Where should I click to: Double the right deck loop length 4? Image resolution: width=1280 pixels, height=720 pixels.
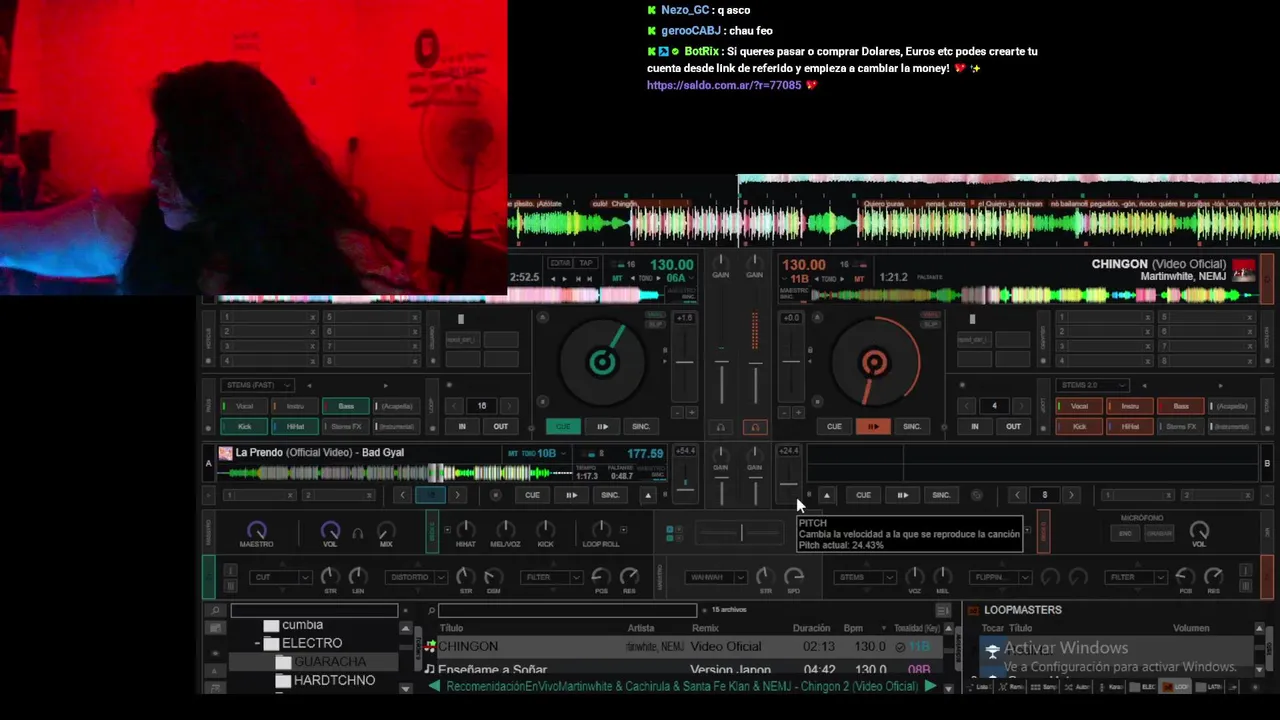pyautogui.click(x=1021, y=406)
